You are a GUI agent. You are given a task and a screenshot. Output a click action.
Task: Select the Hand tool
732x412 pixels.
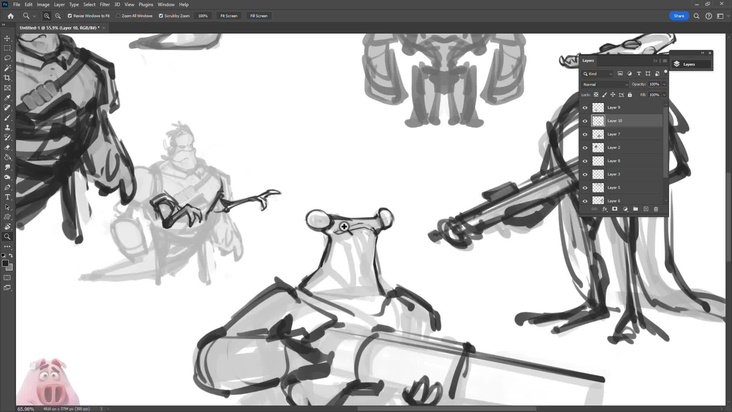[7, 227]
